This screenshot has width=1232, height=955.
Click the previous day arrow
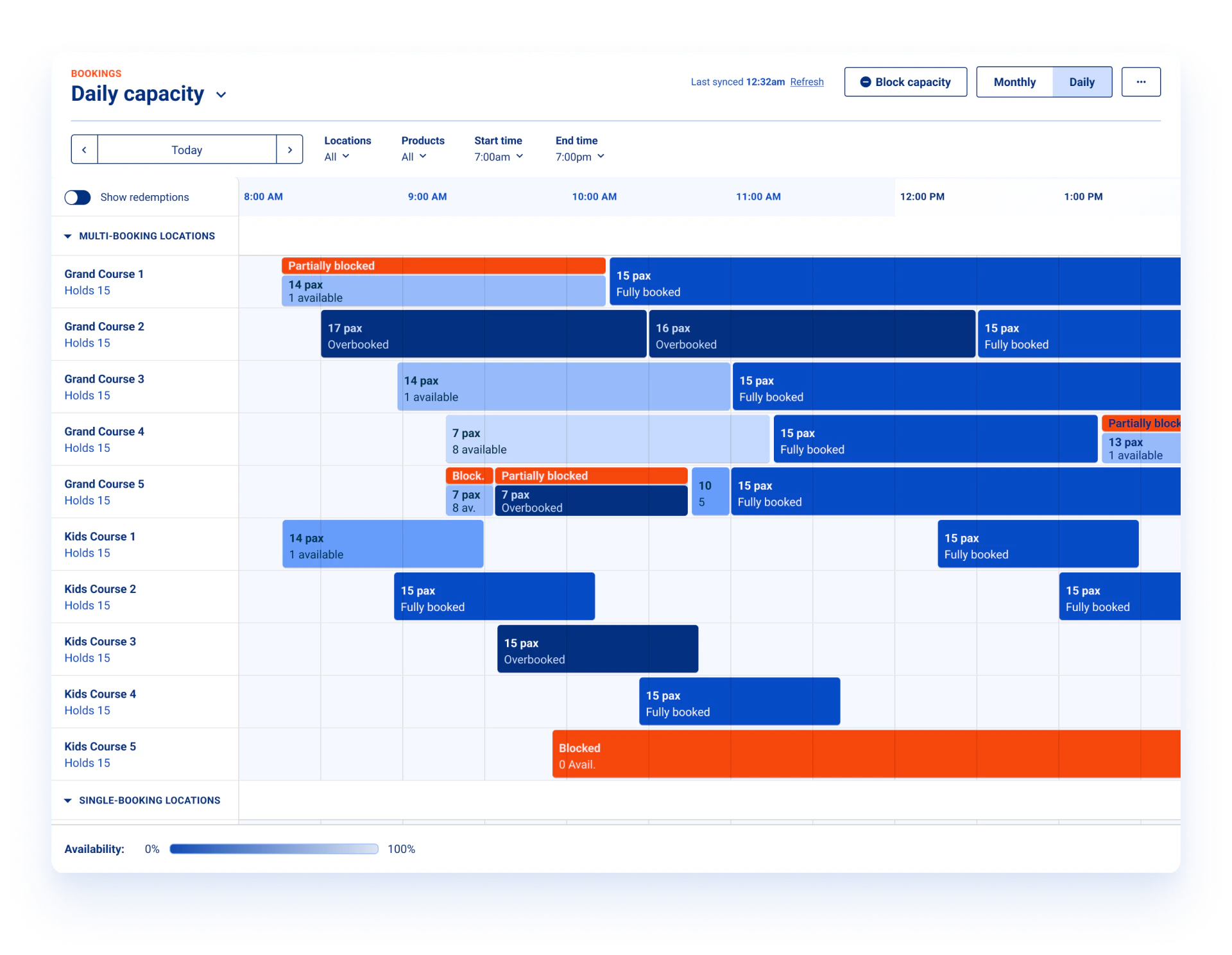click(x=84, y=150)
